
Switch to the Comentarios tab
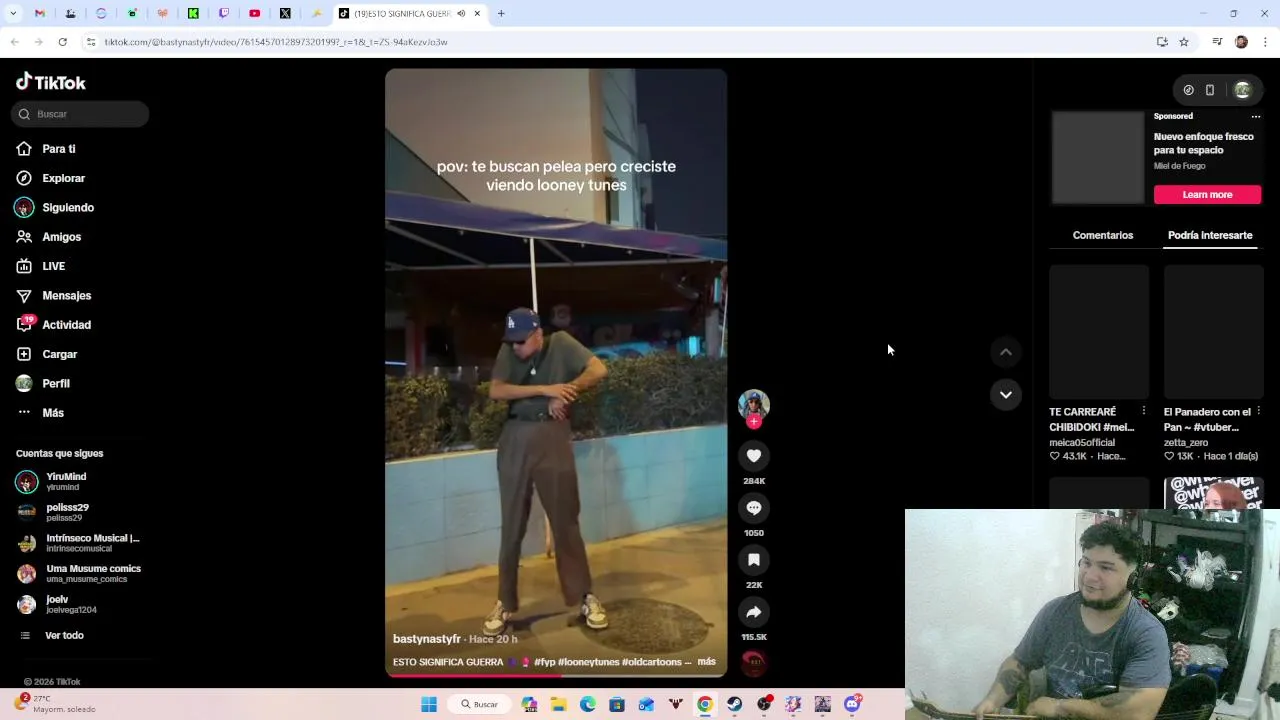(x=1103, y=235)
